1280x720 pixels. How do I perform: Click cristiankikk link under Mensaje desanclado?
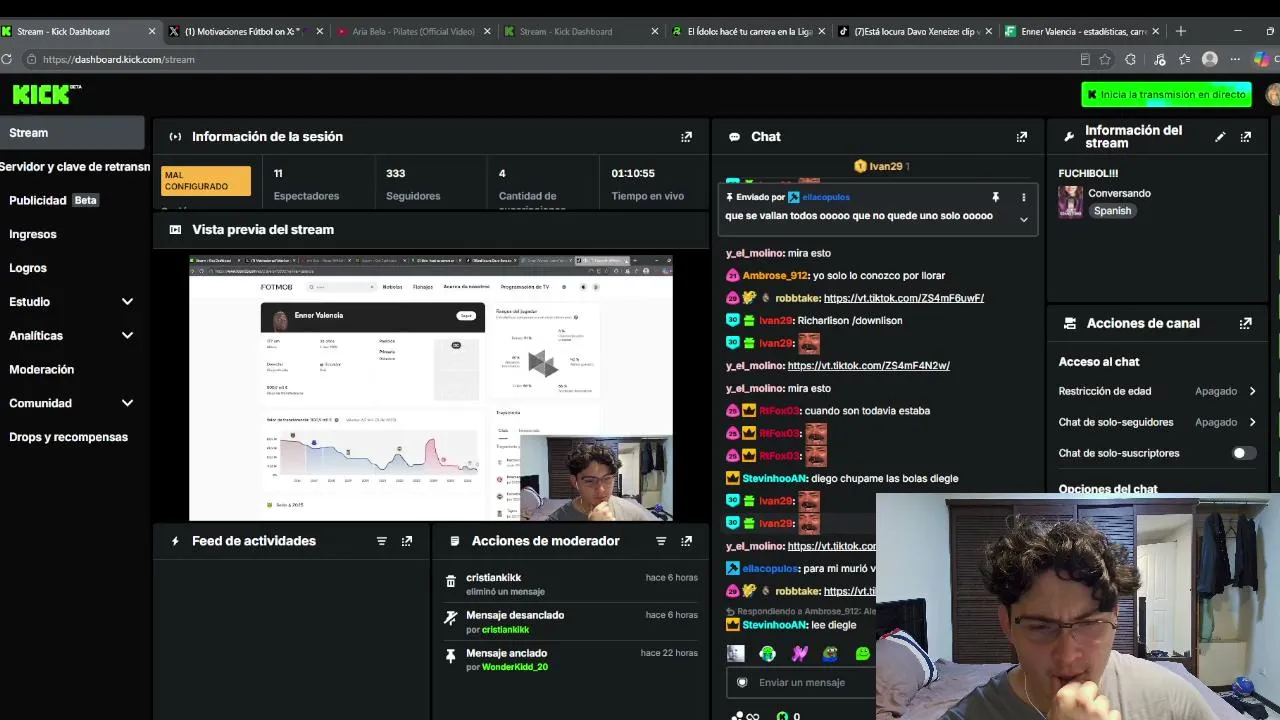[505, 630]
